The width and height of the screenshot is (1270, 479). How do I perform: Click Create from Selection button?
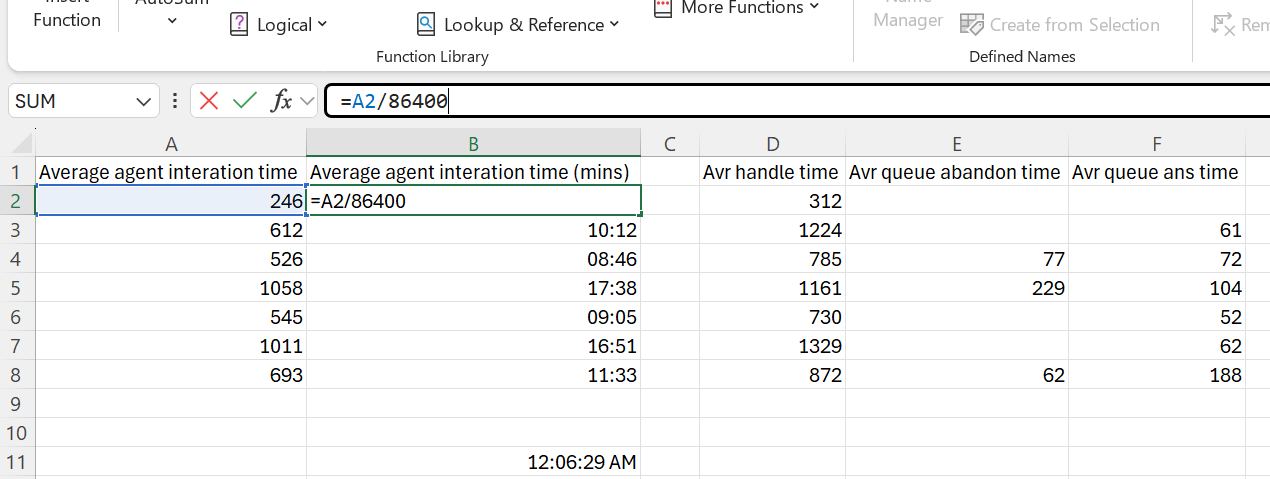pos(1059,25)
